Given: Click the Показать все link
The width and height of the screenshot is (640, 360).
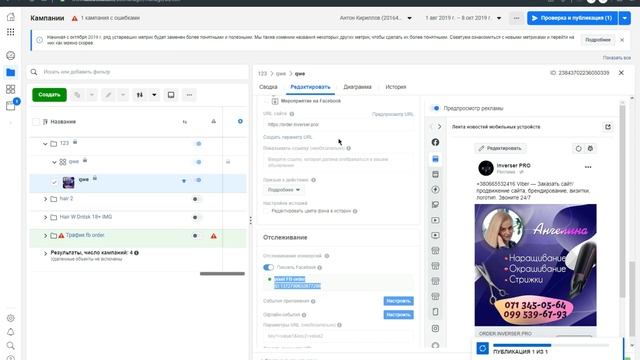Looking at the screenshot, I should 617,58.
